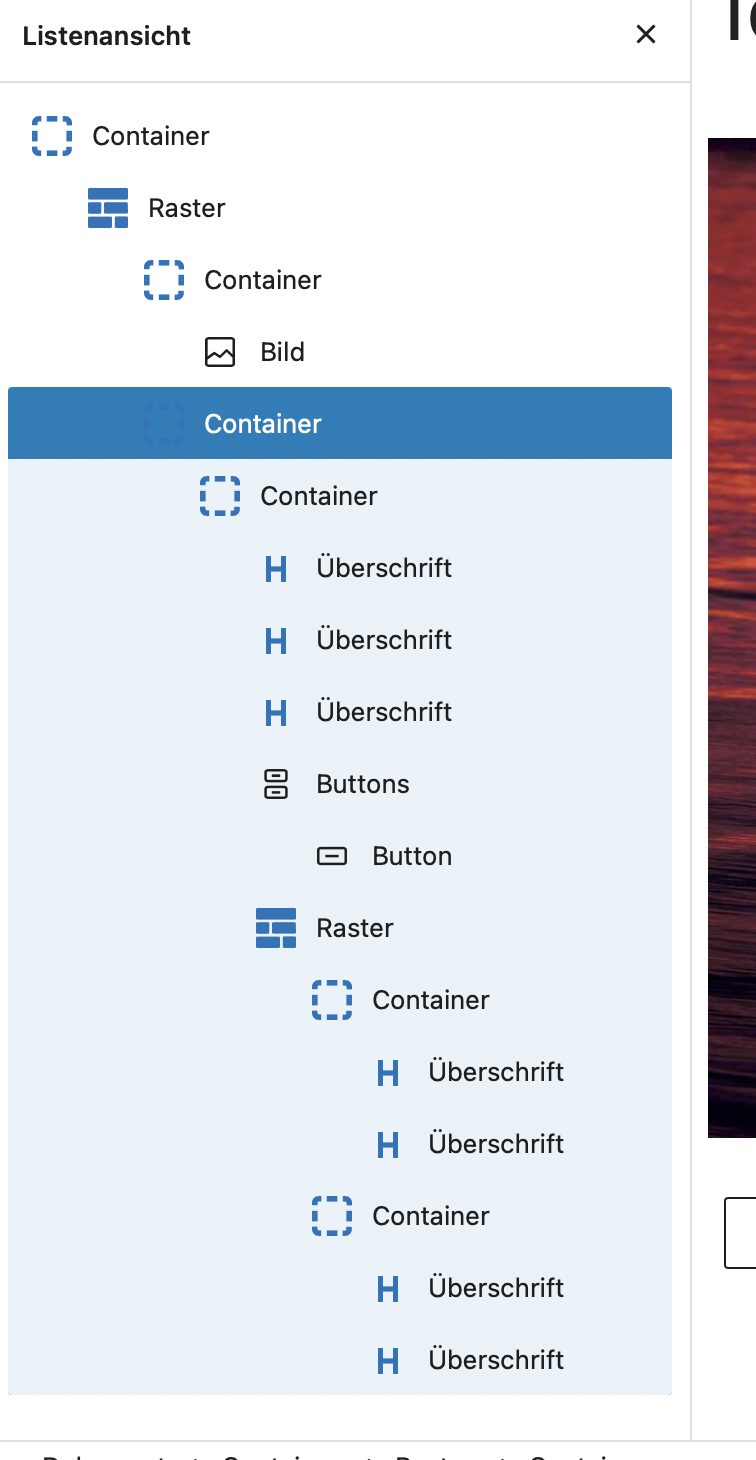Click the sunset image in the editor
The width and height of the screenshot is (756, 1460).
[x=731, y=640]
